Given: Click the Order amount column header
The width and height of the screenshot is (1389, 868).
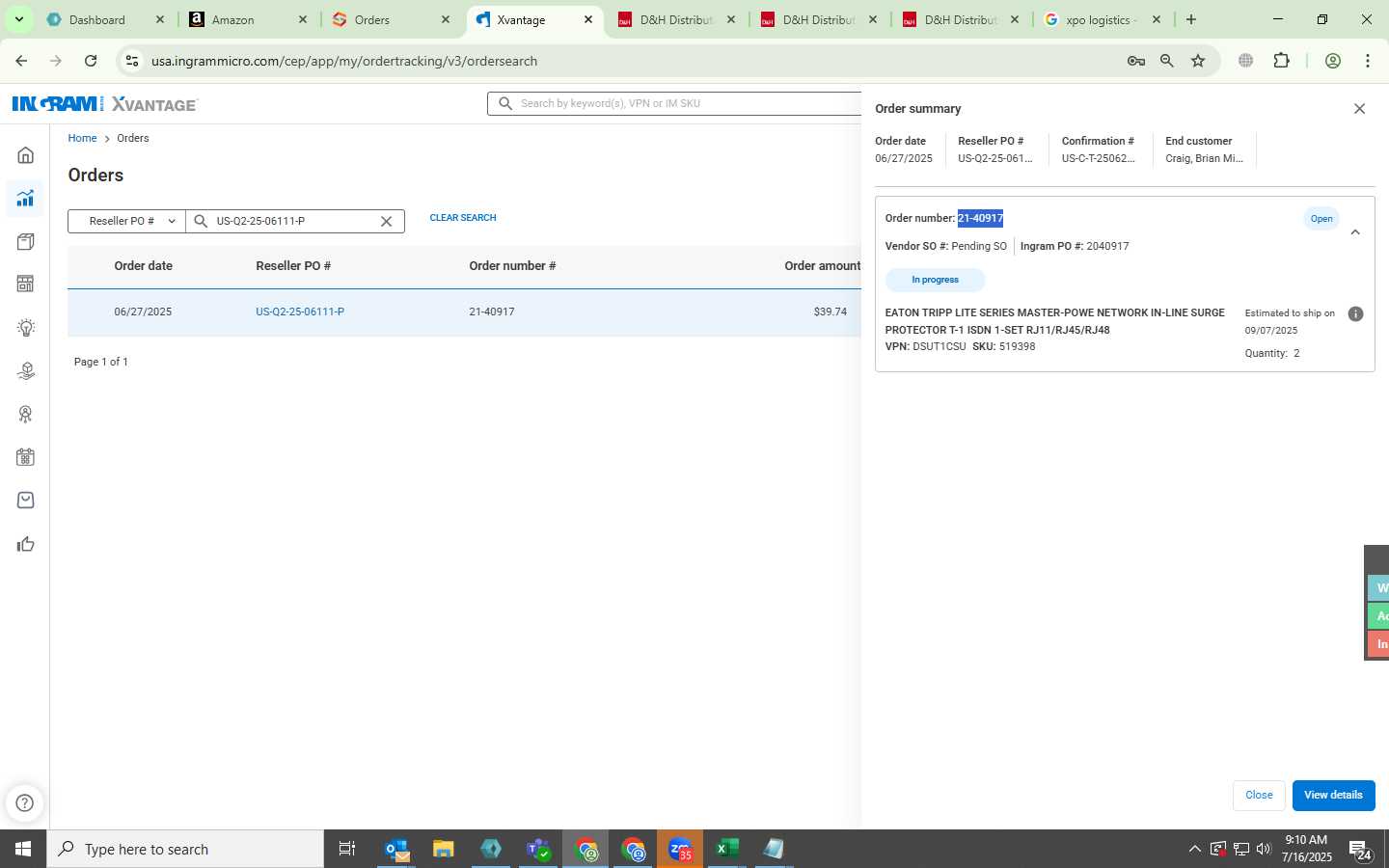Looking at the screenshot, I should [822, 266].
